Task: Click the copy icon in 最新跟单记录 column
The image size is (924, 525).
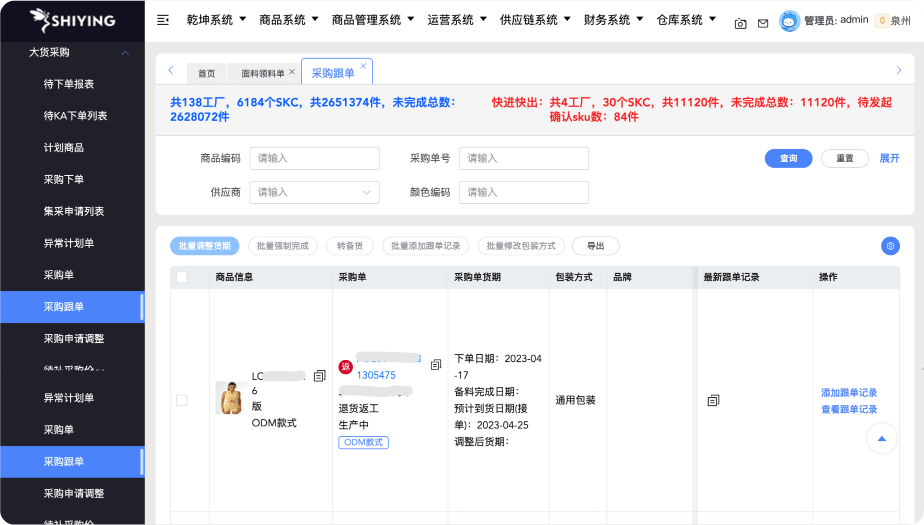Action: point(713,400)
